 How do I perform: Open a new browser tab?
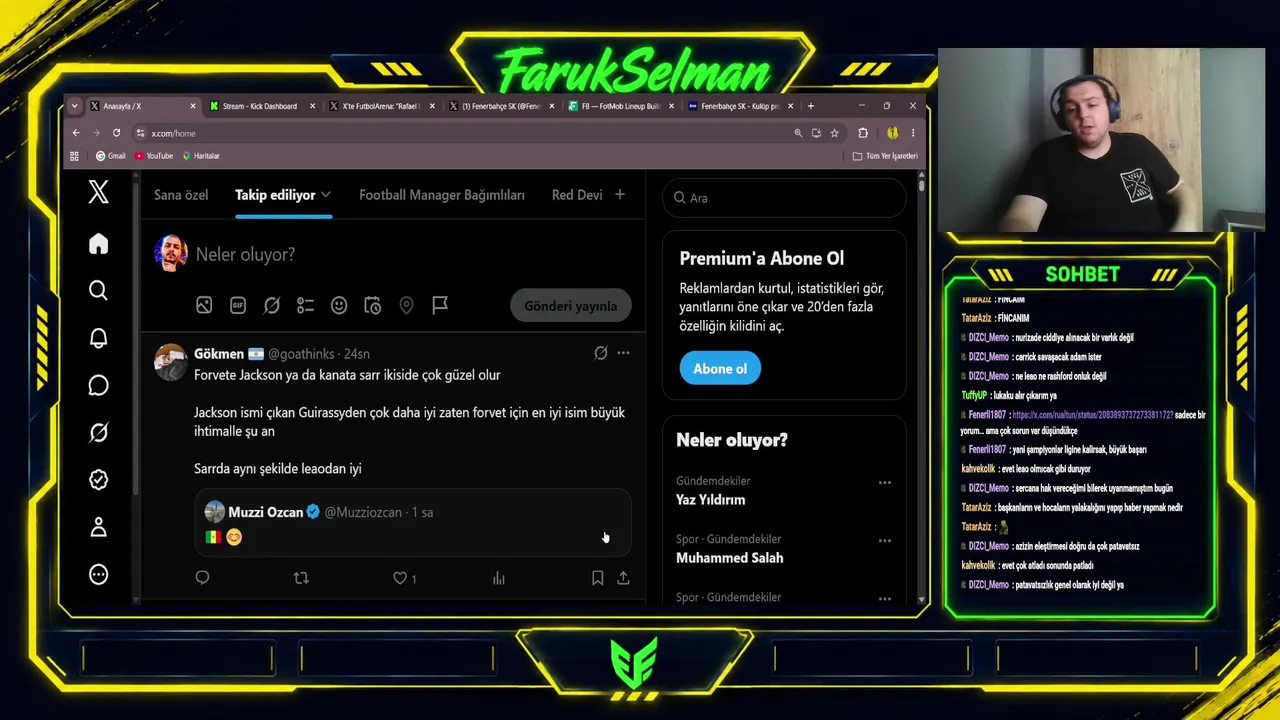[810, 106]
